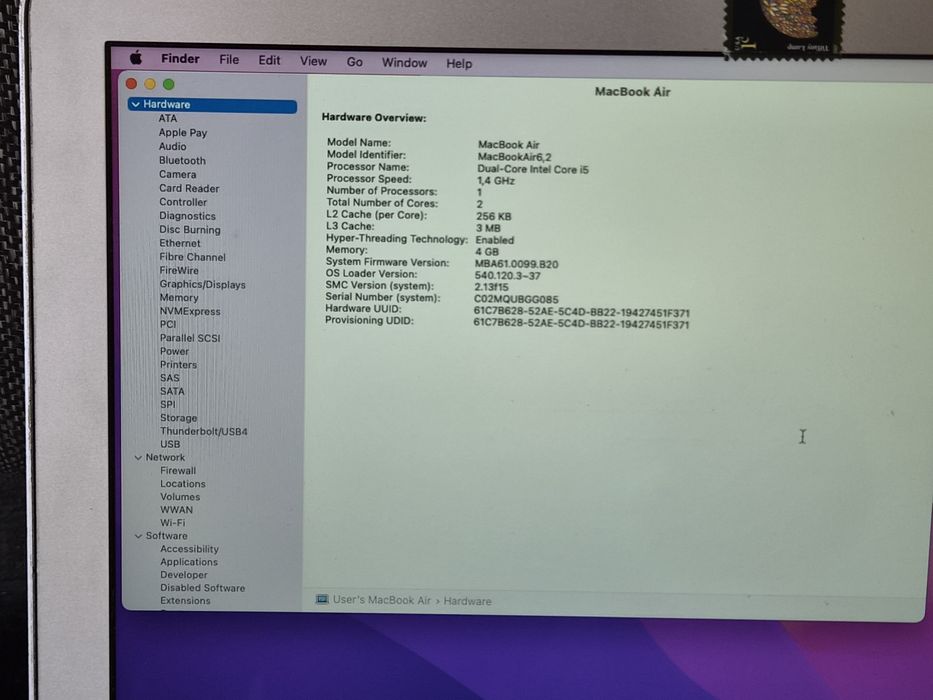
Task: Select Firewall under Network
Action: pos(178,471)
